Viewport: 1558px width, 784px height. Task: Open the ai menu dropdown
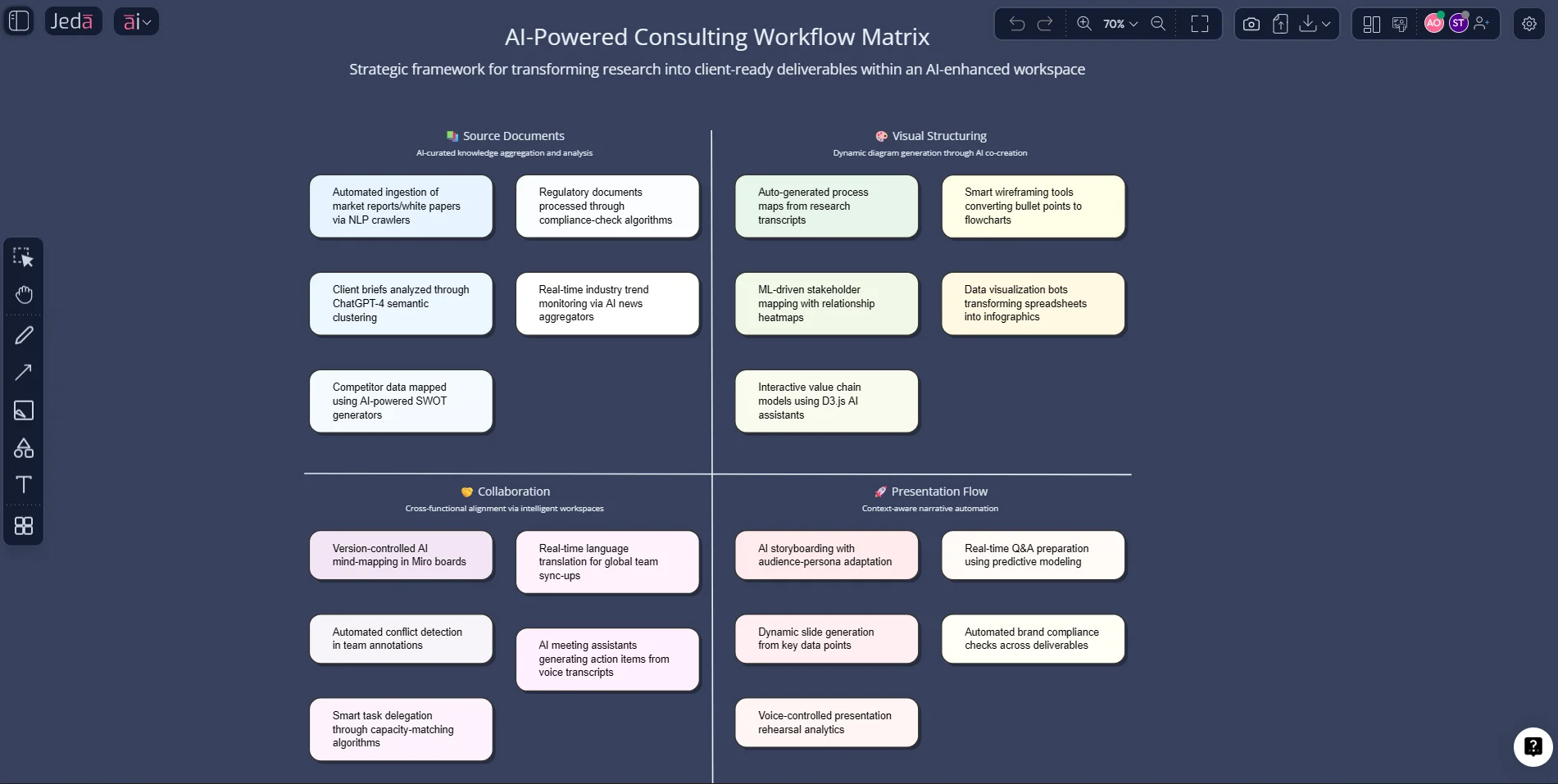click(136, 20)
